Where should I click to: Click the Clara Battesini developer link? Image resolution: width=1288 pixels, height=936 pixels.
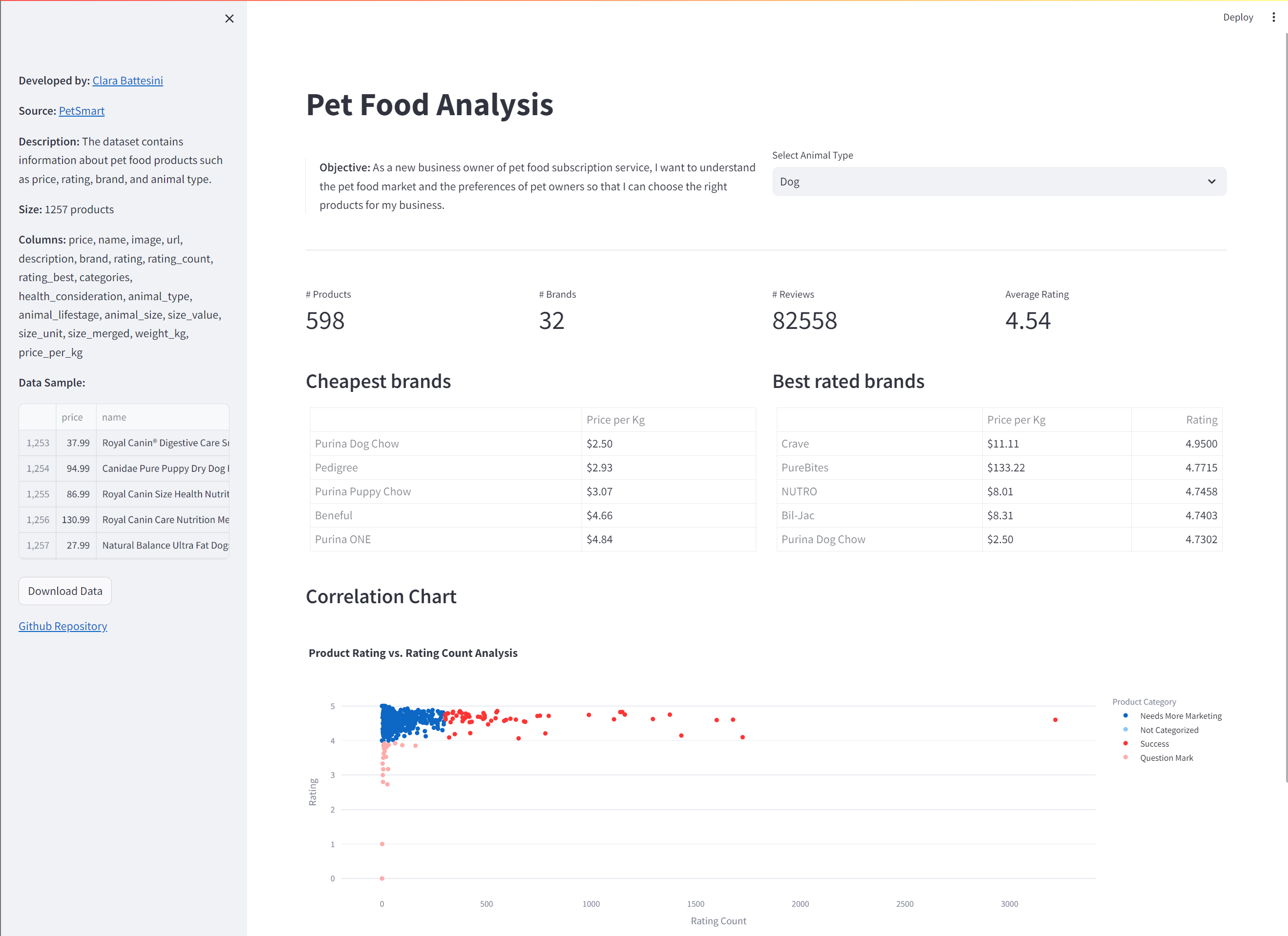click(128, 80)
